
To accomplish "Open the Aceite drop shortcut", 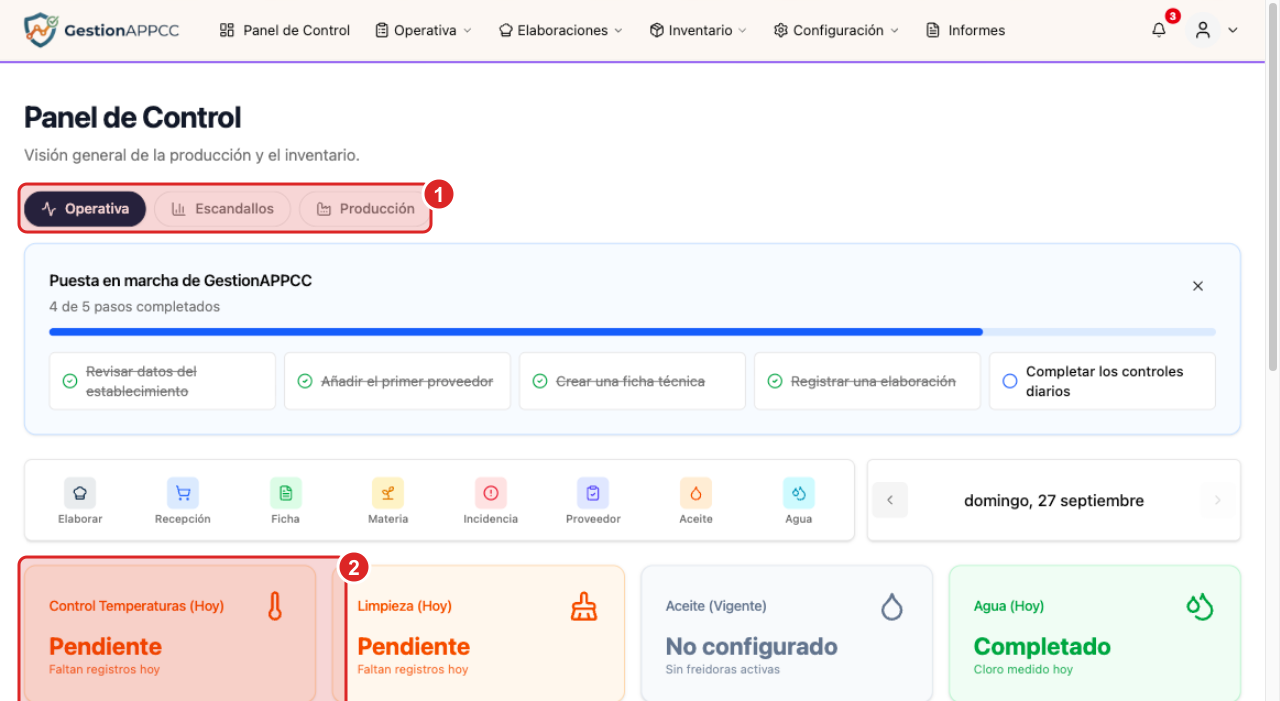I will pos(696,493).
